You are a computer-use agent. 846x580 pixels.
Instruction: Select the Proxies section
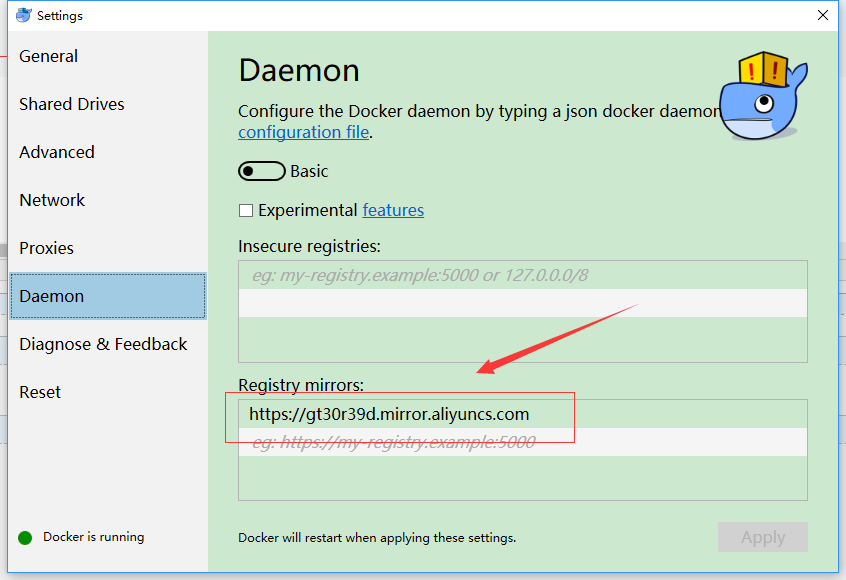click(46, 248)
